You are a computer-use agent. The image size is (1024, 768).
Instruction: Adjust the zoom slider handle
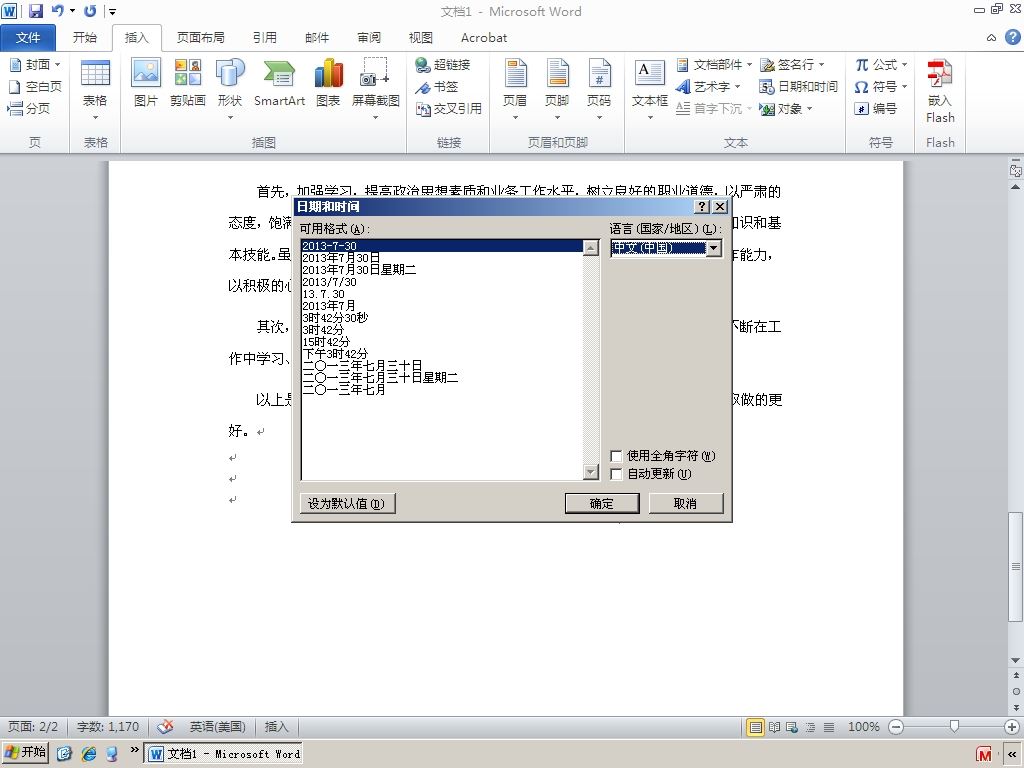954,727
